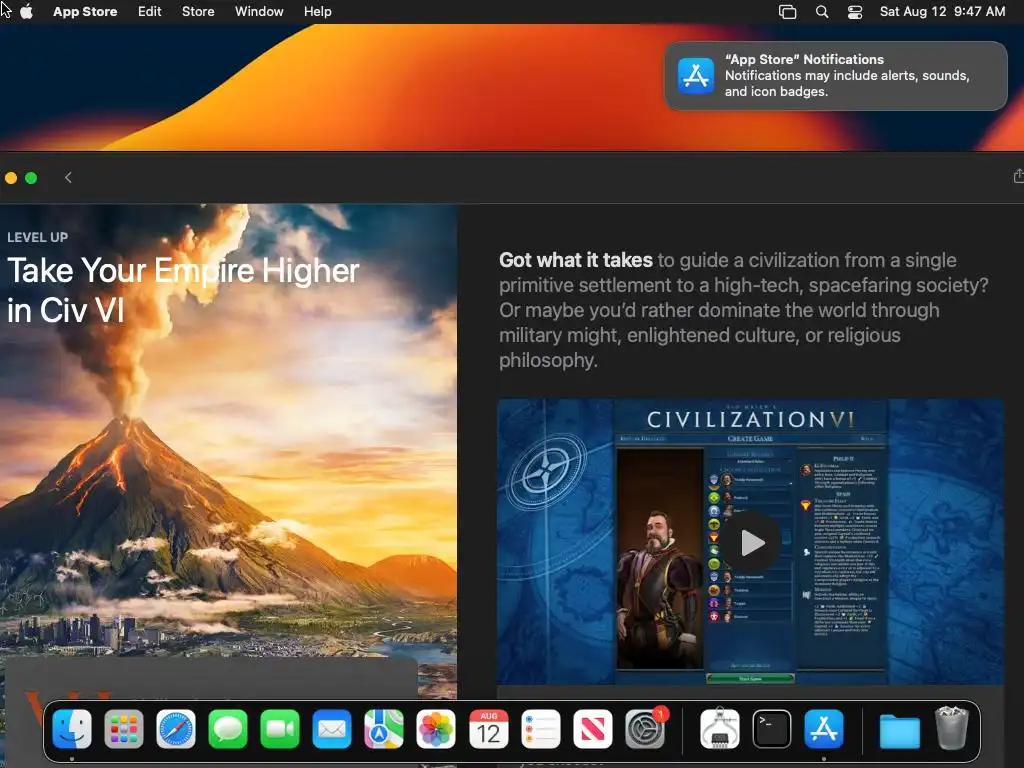The image size is (1024, 768).
Task: Open Control Center in the menu bar
Action: tap(855, 12)
